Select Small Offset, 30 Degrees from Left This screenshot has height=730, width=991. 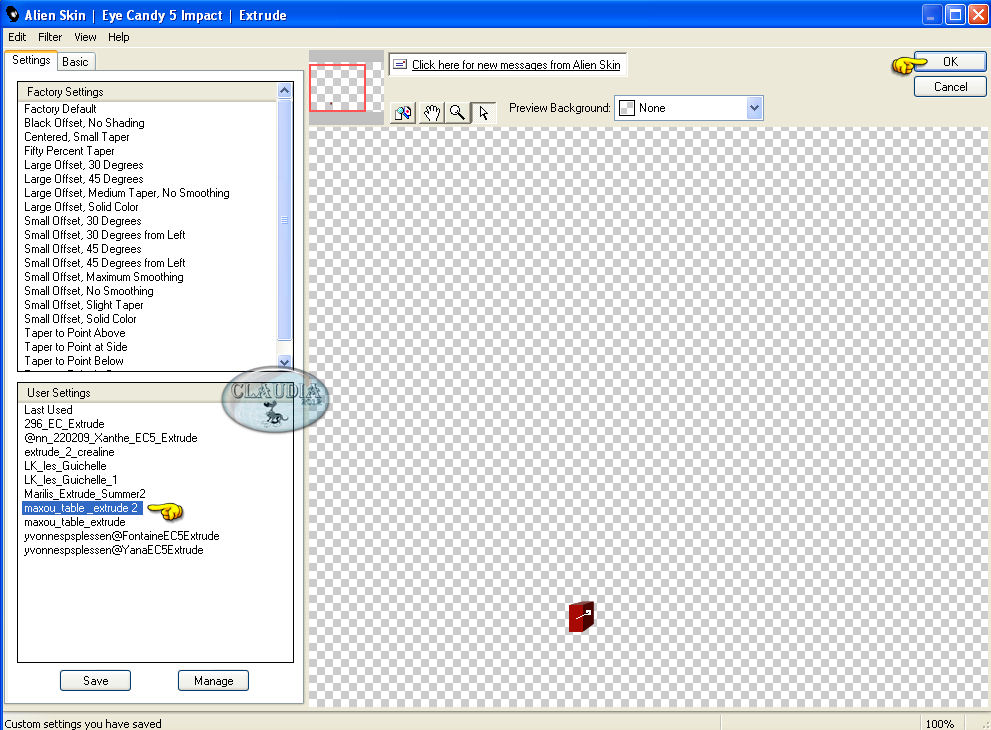[104, 234]
